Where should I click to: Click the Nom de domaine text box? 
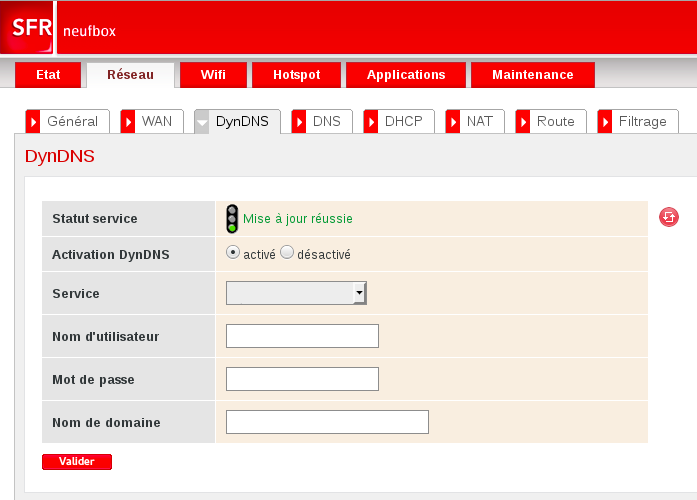click(x=327, y=422)
